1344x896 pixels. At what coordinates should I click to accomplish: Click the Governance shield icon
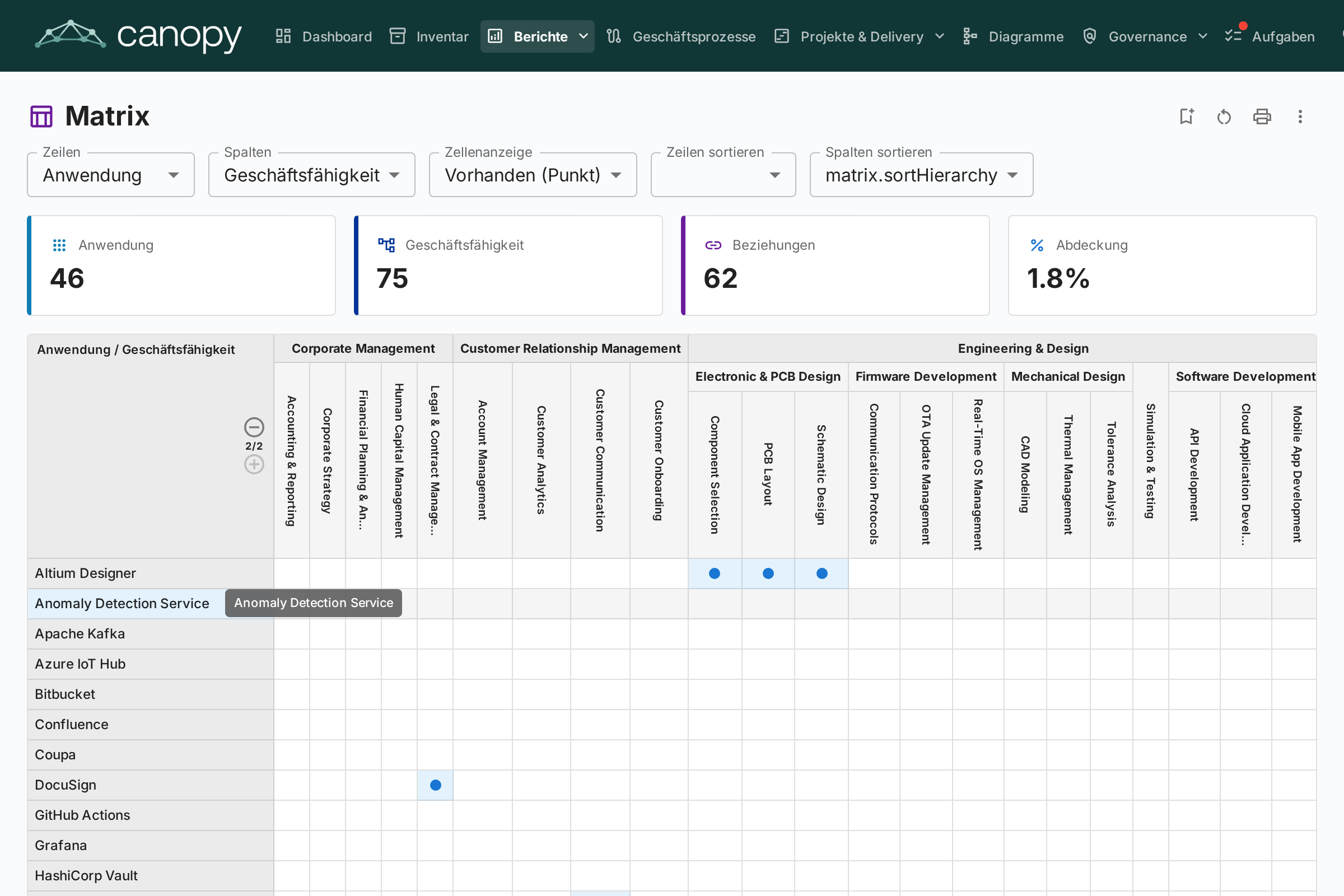coord(1090,36)
